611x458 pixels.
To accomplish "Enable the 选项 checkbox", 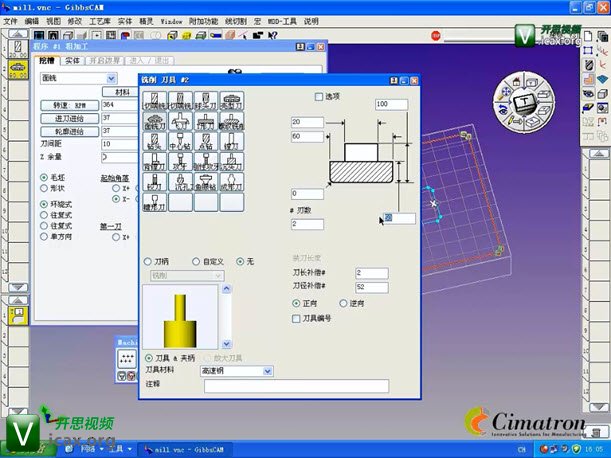I will click(319, 97).
